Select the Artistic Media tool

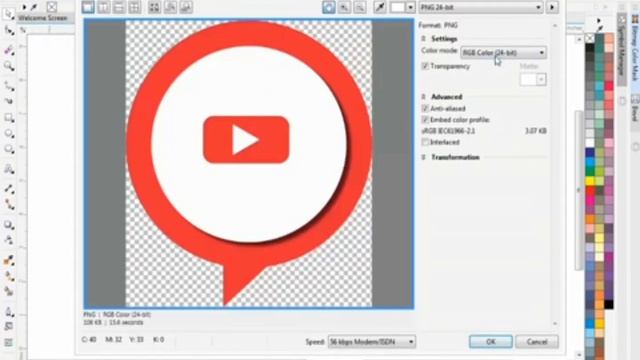pos(9,101)
